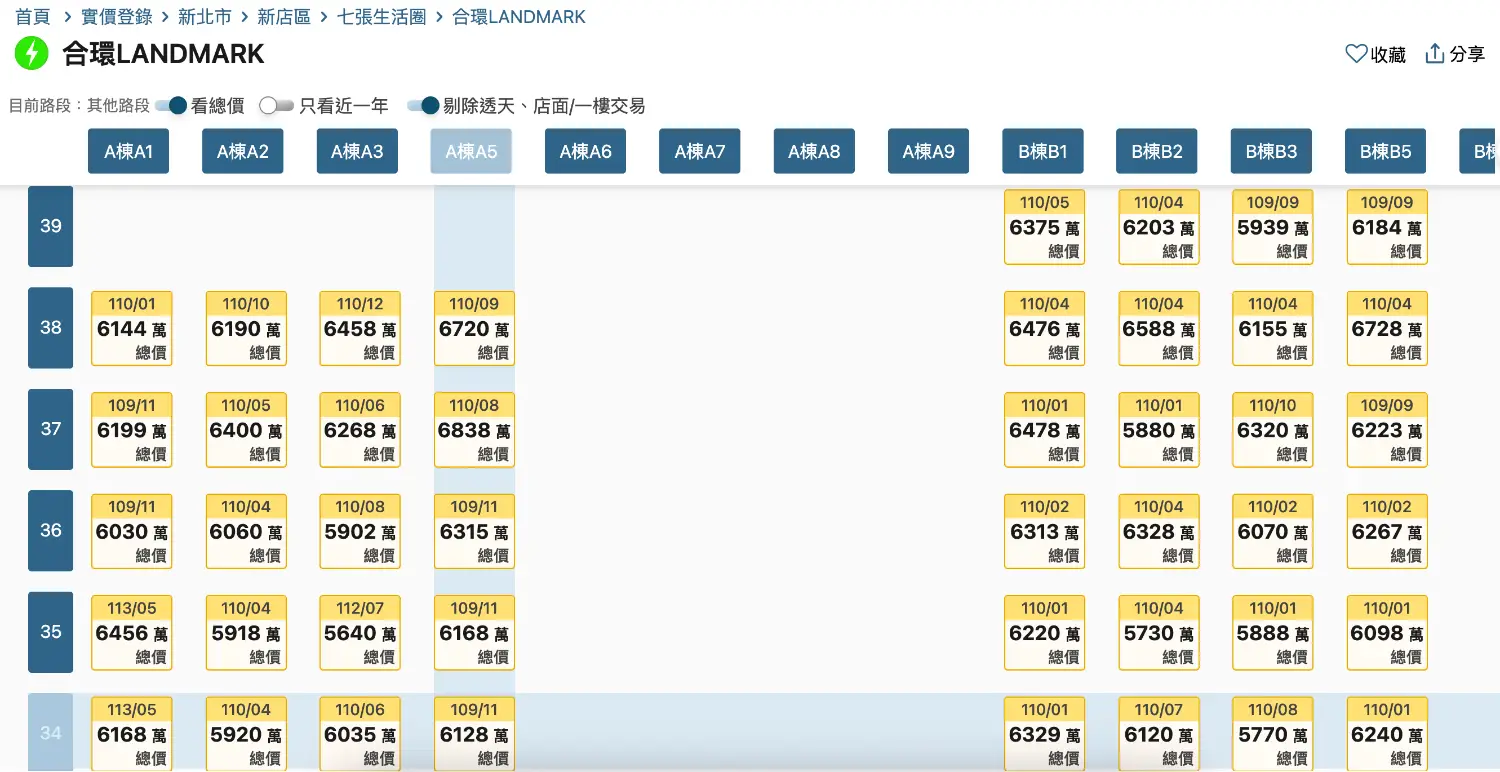
Task: Click the 合環LANDMARK page title
Action: click(x=163, y=54)
